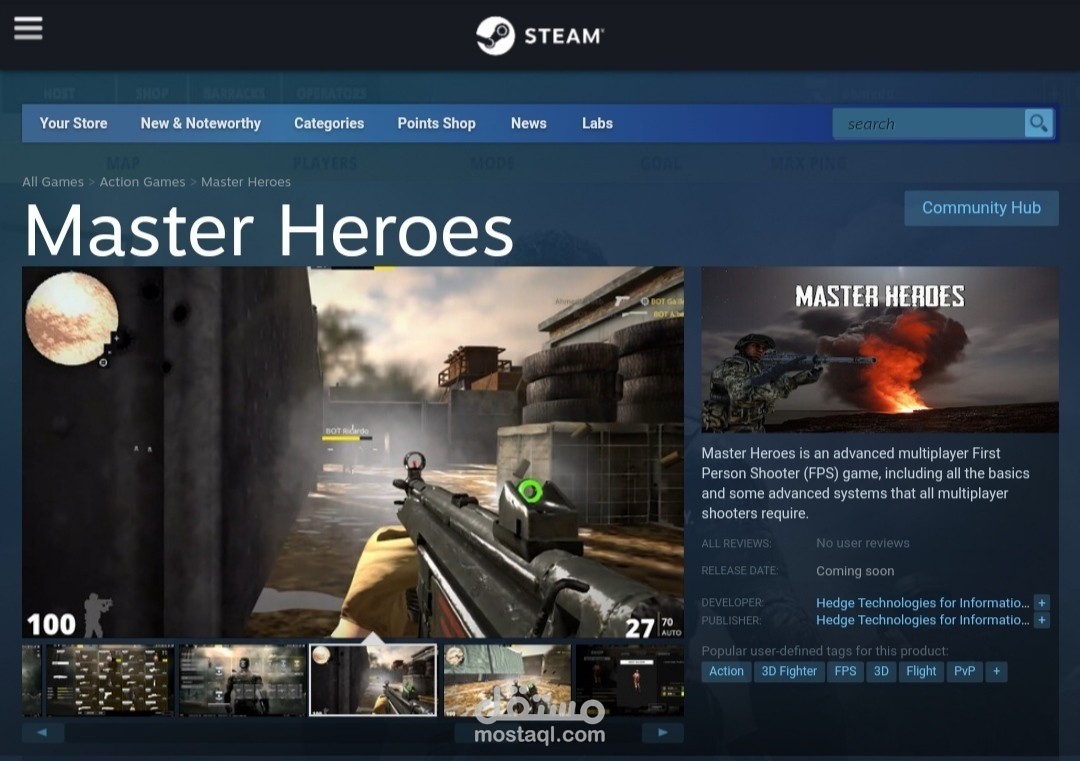Image resolution: width=1080 pixels, height=761 pixels.
Task: Select the highlighted gun gameplay thumbnail
Action: (x=373, y=680)
